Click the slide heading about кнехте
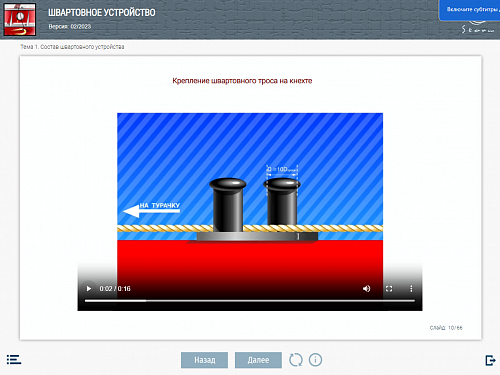The image size is (500, 375). [242, 81]
